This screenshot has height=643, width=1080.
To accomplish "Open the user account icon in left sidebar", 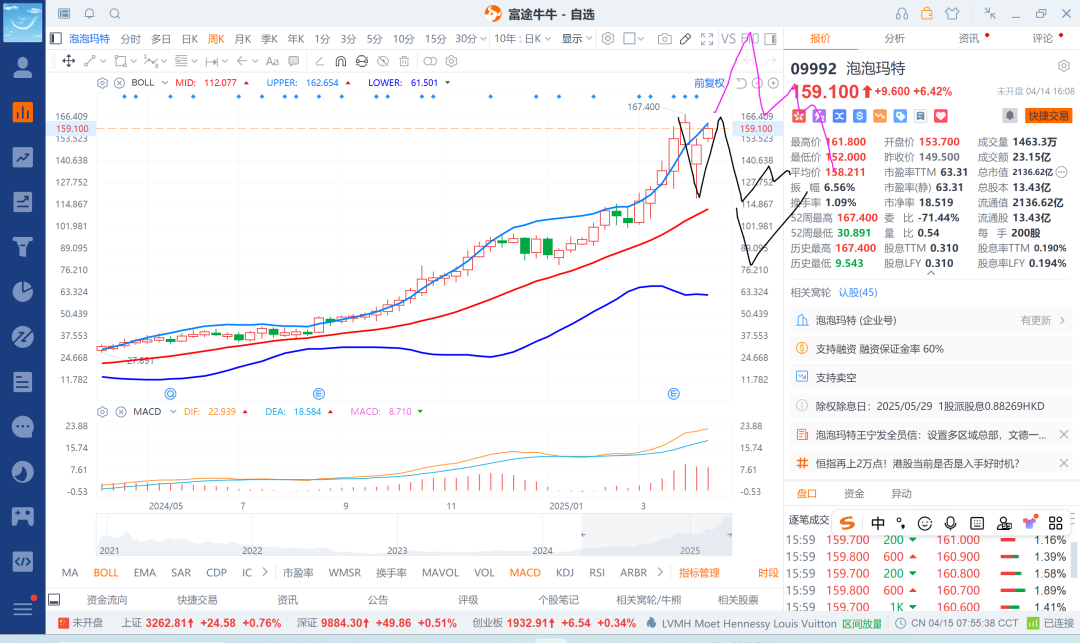I will coord(22,67).
